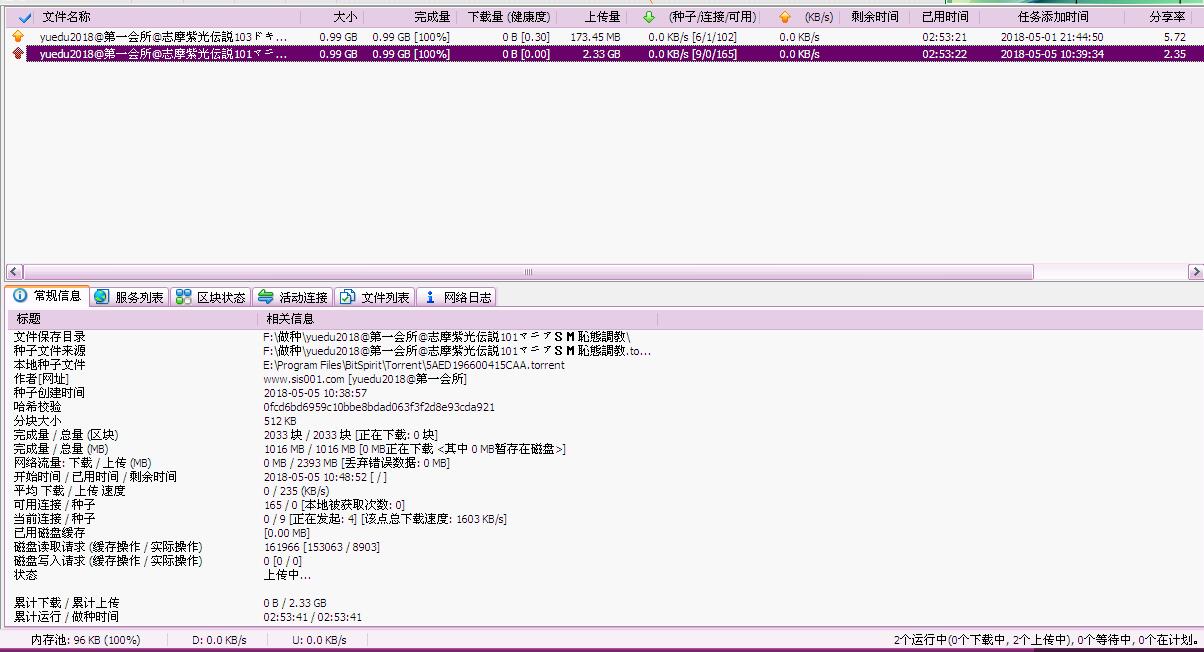Click the 相关信息 header in the details panel

290,319
